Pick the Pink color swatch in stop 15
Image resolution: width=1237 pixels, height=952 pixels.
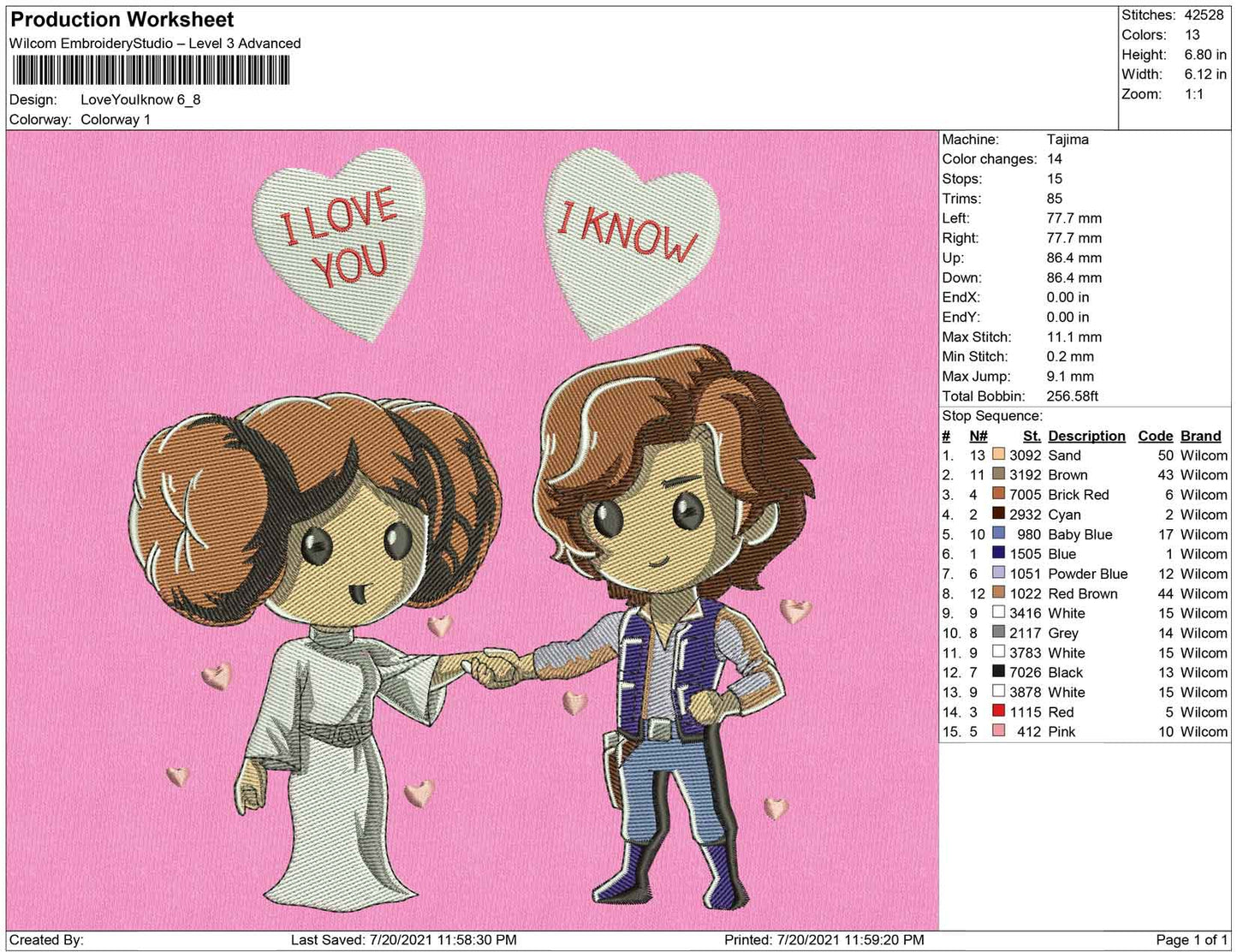point(998,731)
